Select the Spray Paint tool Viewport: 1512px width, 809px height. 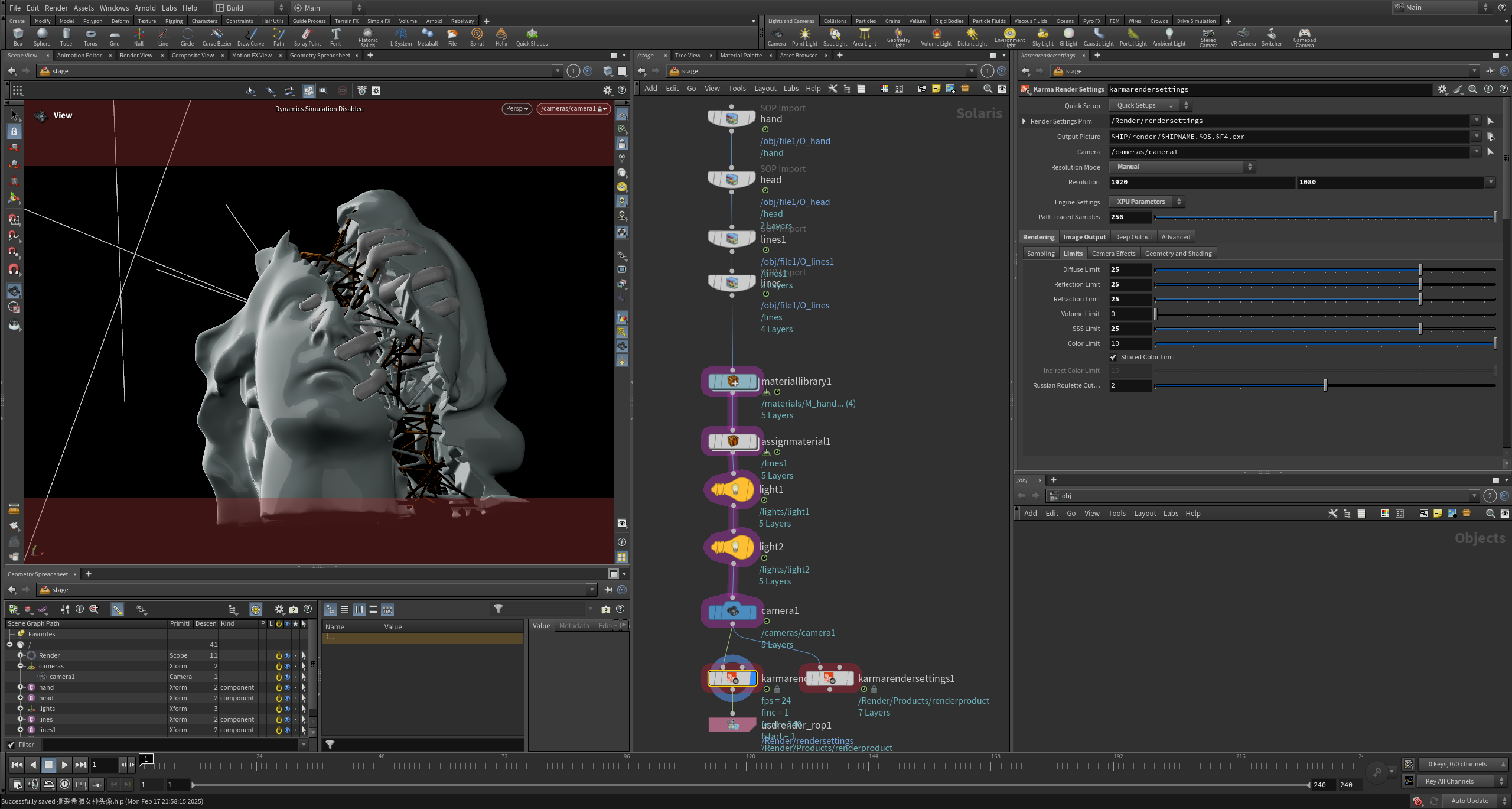tap(307, 37)
